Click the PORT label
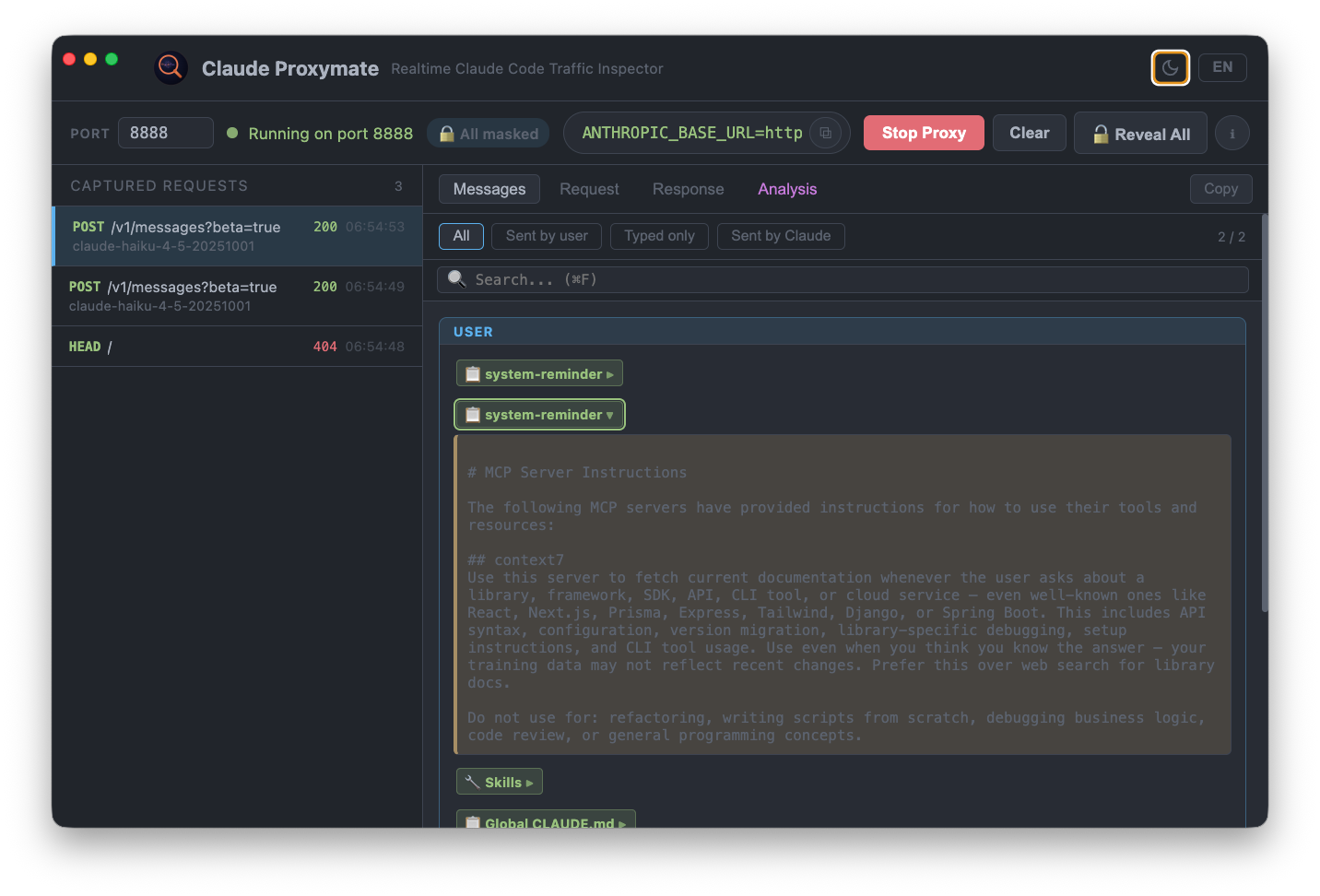Viewport: 1320px width, 896px height. click(x=89, y=134)
